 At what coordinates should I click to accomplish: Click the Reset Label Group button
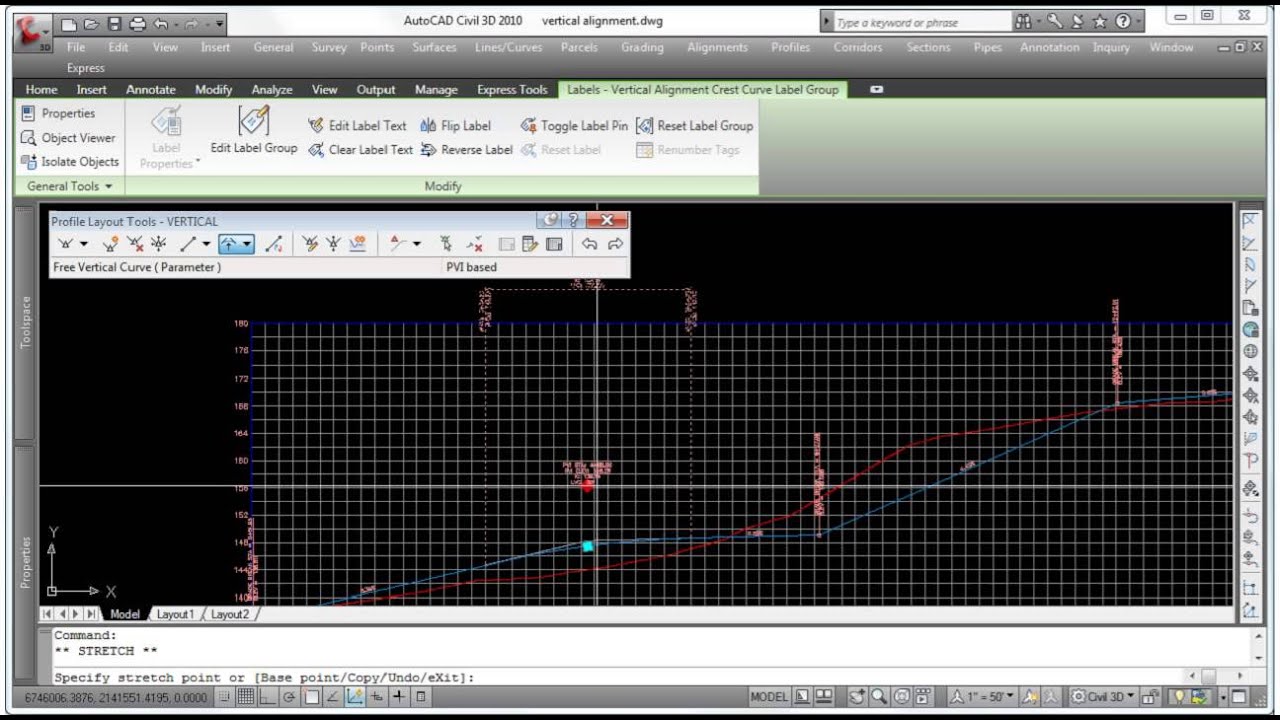point(694,126)
